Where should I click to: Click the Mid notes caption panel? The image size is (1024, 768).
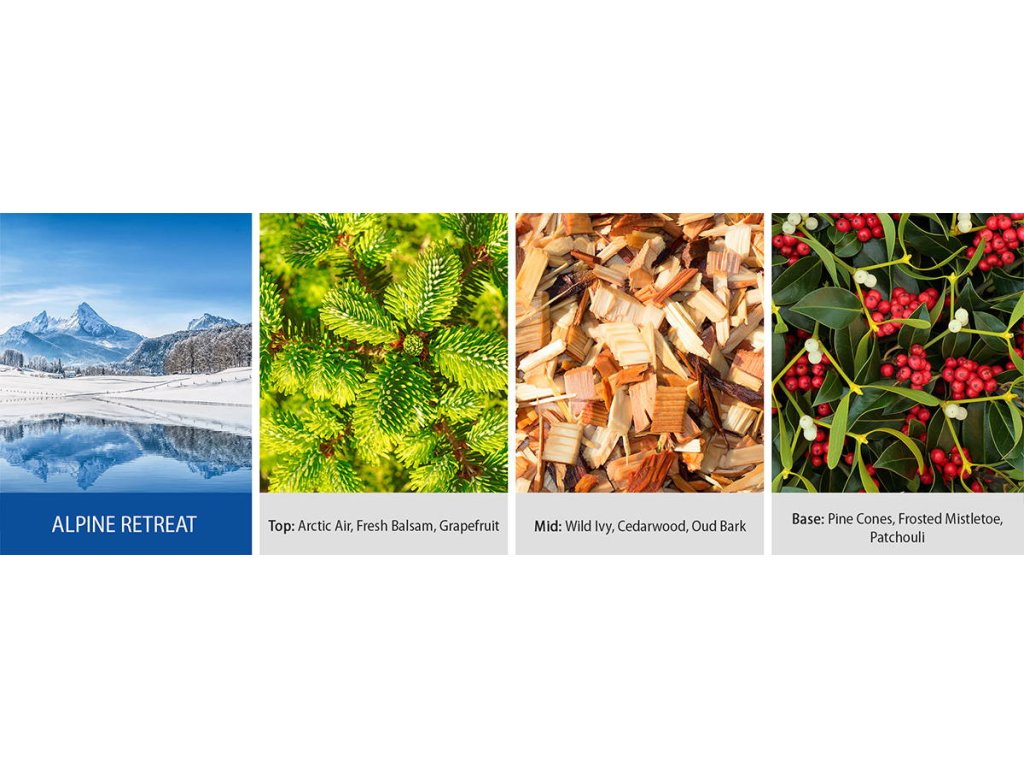click(x=639, y=524)
